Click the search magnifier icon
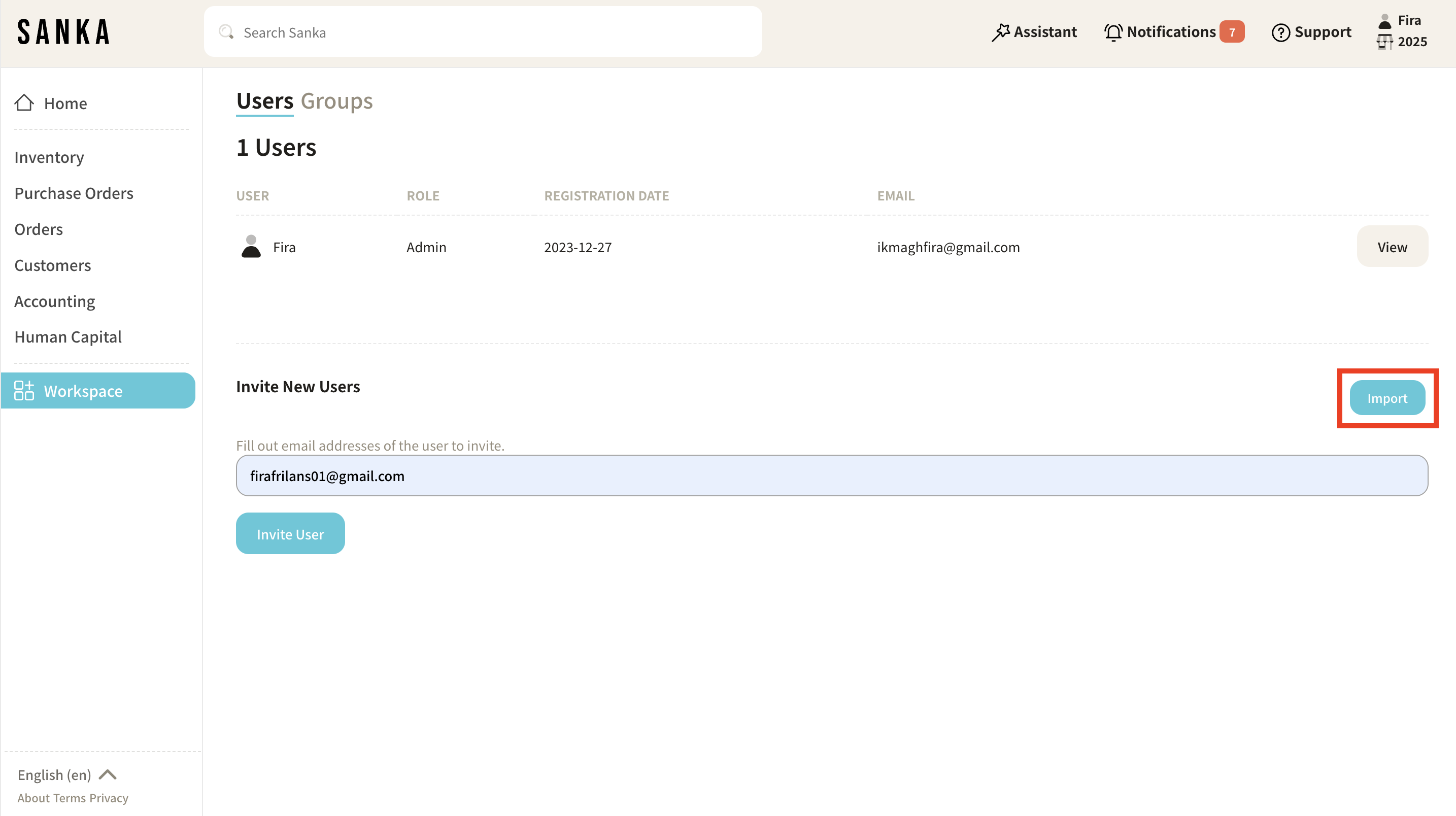 pyautogui.click(x=226, y=32)
